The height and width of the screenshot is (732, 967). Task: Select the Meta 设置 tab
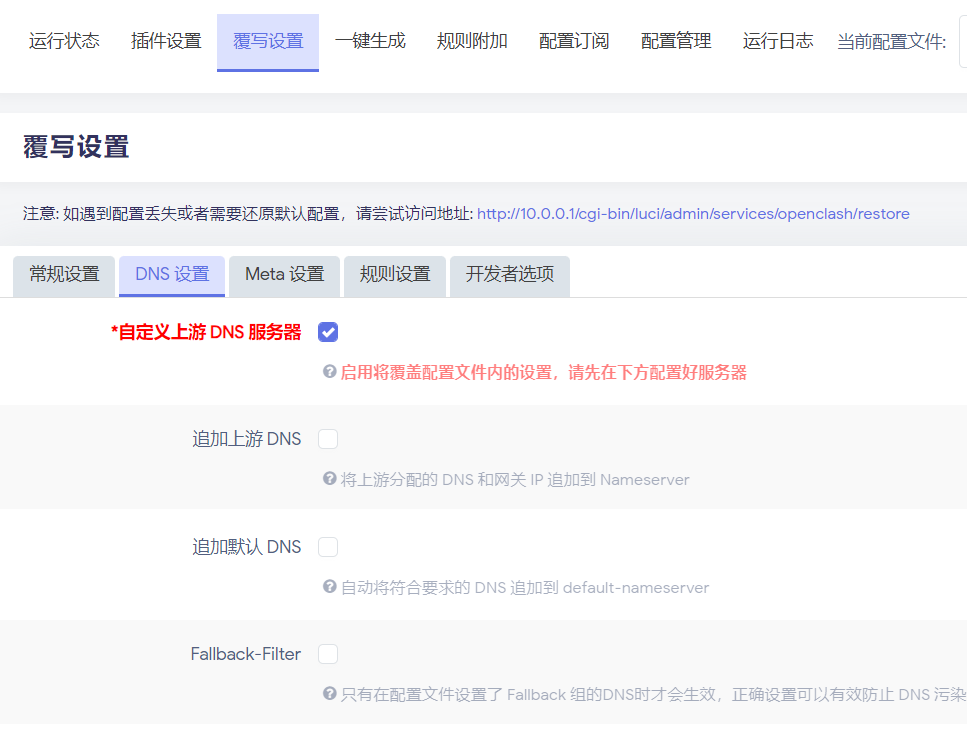(285, 275)
